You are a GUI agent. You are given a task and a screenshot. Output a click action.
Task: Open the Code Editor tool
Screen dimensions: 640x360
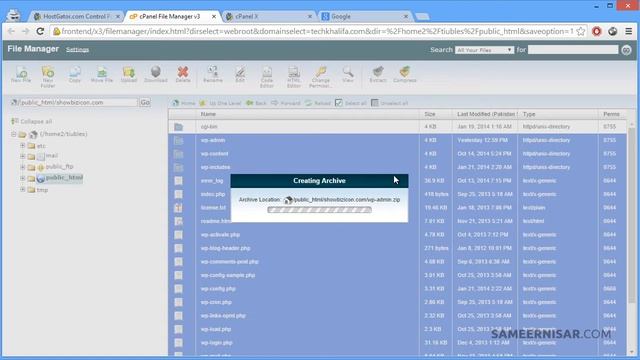[x=267, y=77]
